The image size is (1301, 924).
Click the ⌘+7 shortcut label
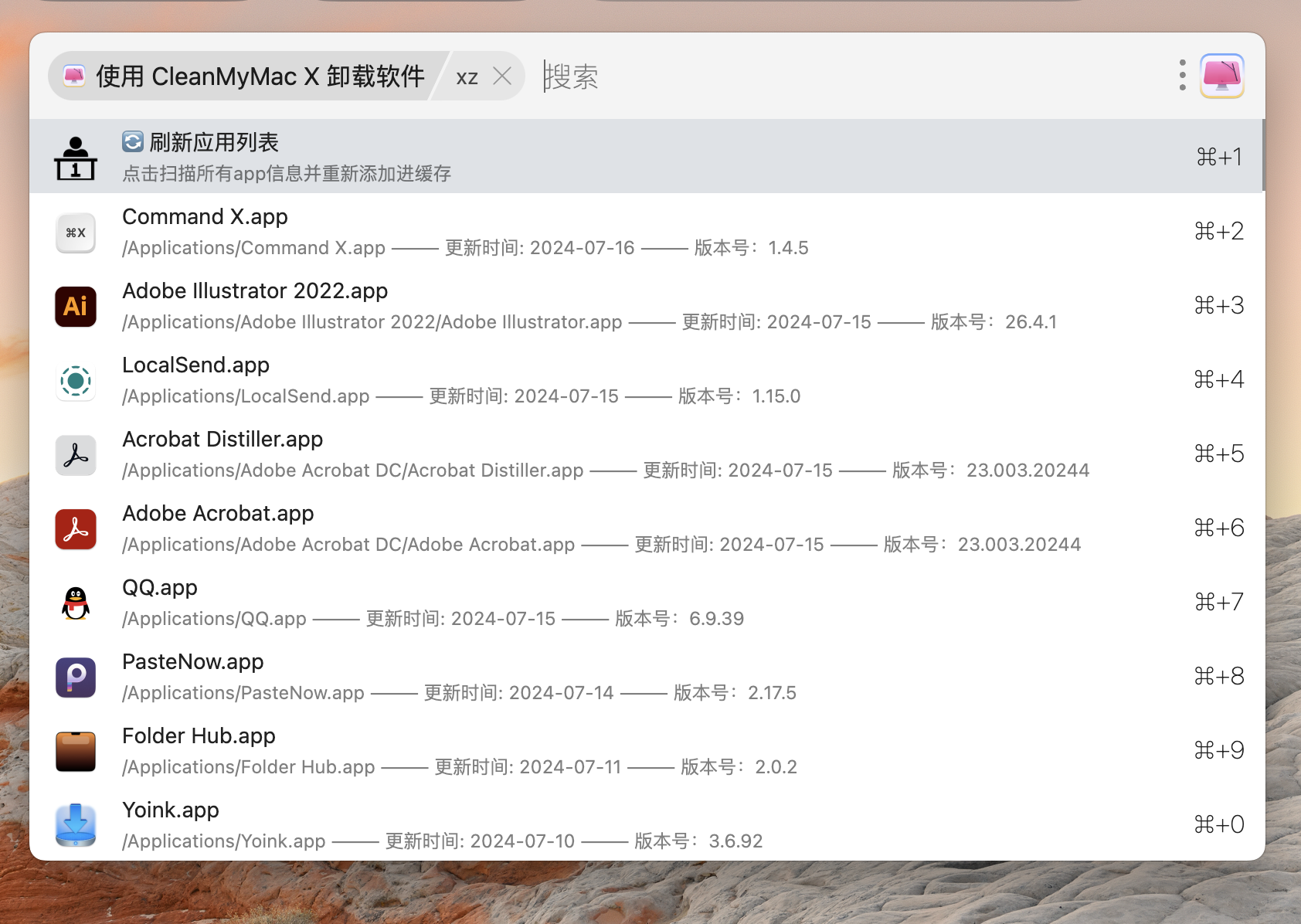(1219, 602)
